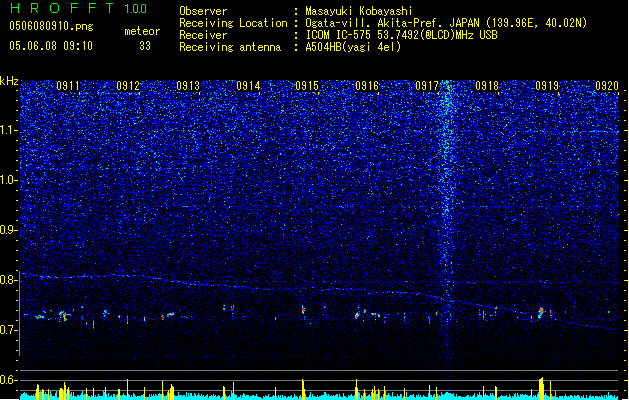Click the 0.9 kHz axis tick label

(8, 230)
